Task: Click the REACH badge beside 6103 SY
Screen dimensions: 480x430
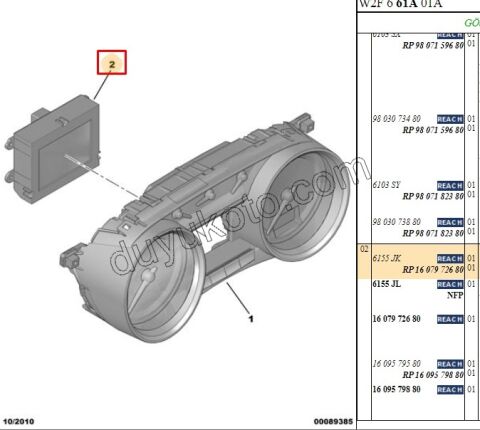Action: (450, 185)
